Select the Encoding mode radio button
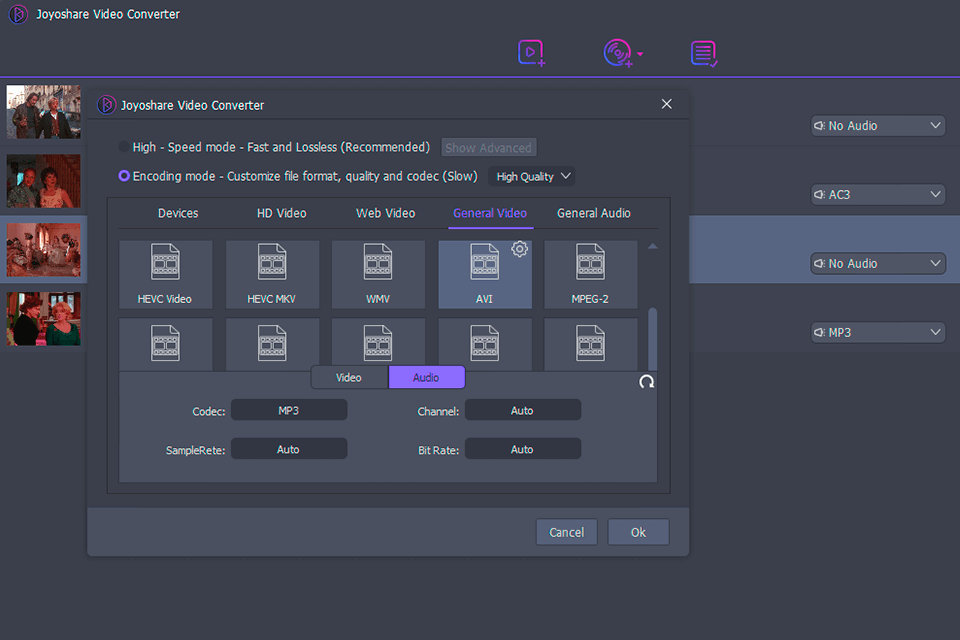This screenshot has width=960, height=640. [x=124, y=176]
